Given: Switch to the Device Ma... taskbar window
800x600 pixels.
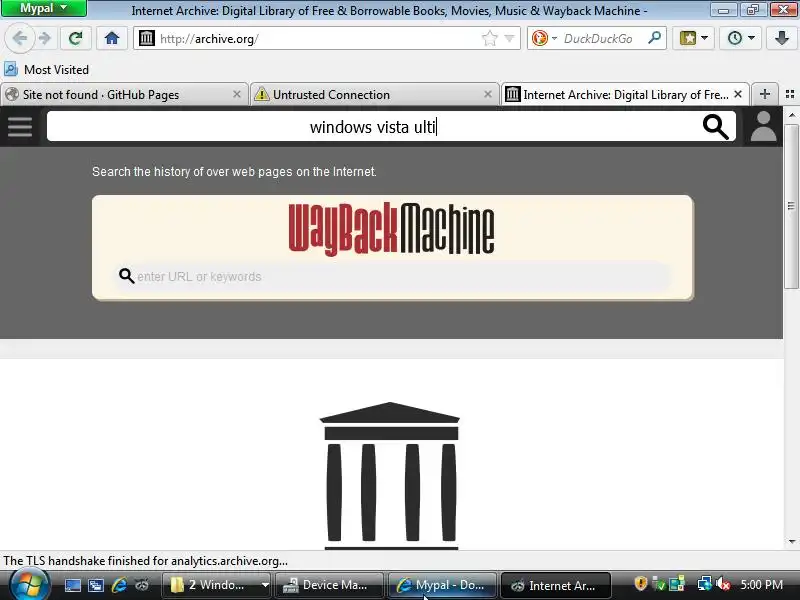Looking at the screenshot, I should pyautogui.click(x=329, y=585).
